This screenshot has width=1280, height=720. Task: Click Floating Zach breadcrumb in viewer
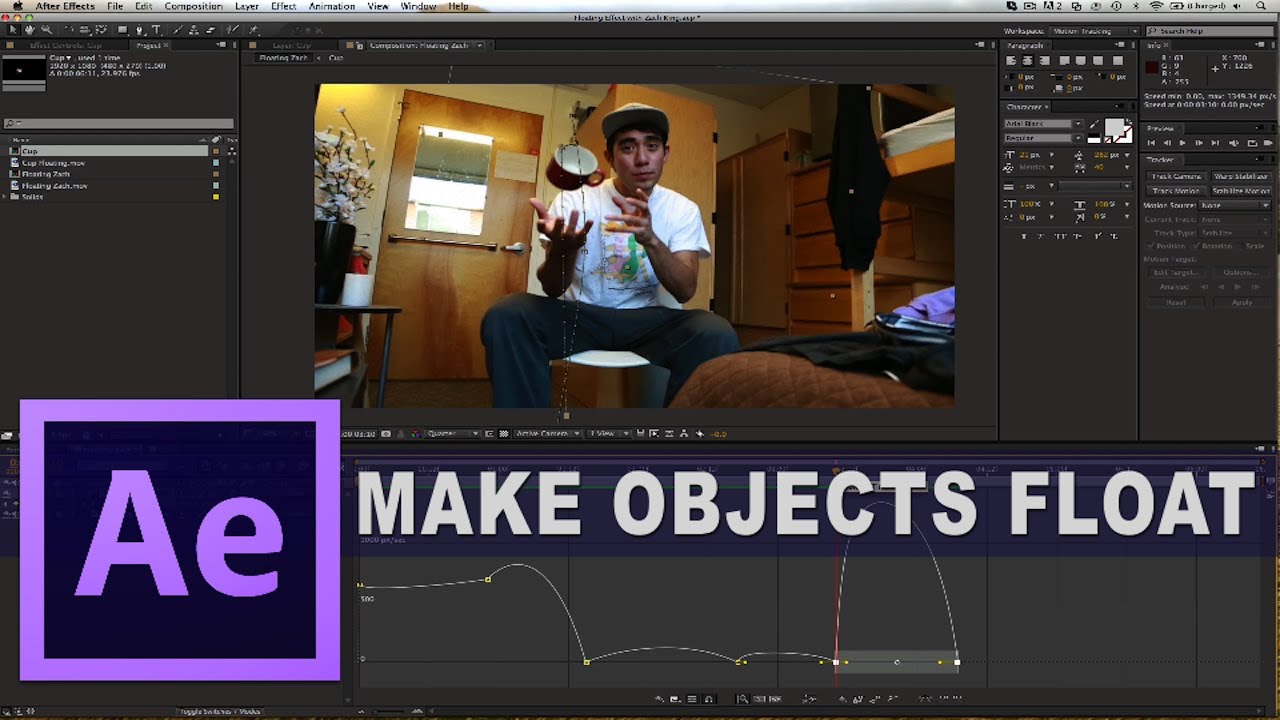click(x=284, y=58)
